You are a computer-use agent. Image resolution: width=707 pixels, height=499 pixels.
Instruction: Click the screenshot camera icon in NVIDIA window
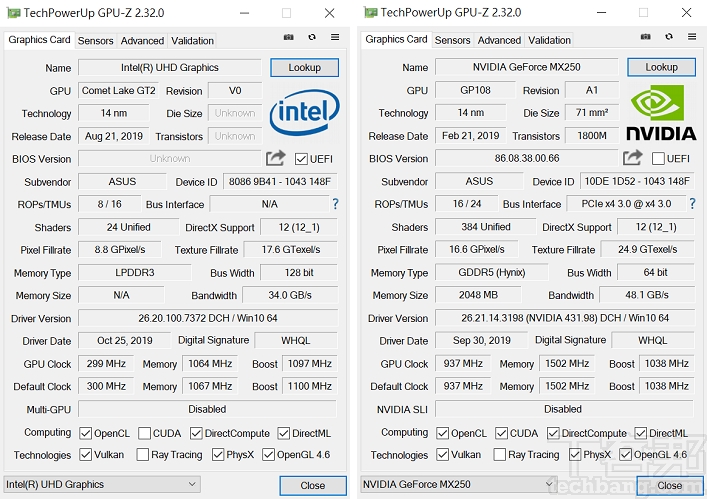pyautogui.click(x=646, y=37)
